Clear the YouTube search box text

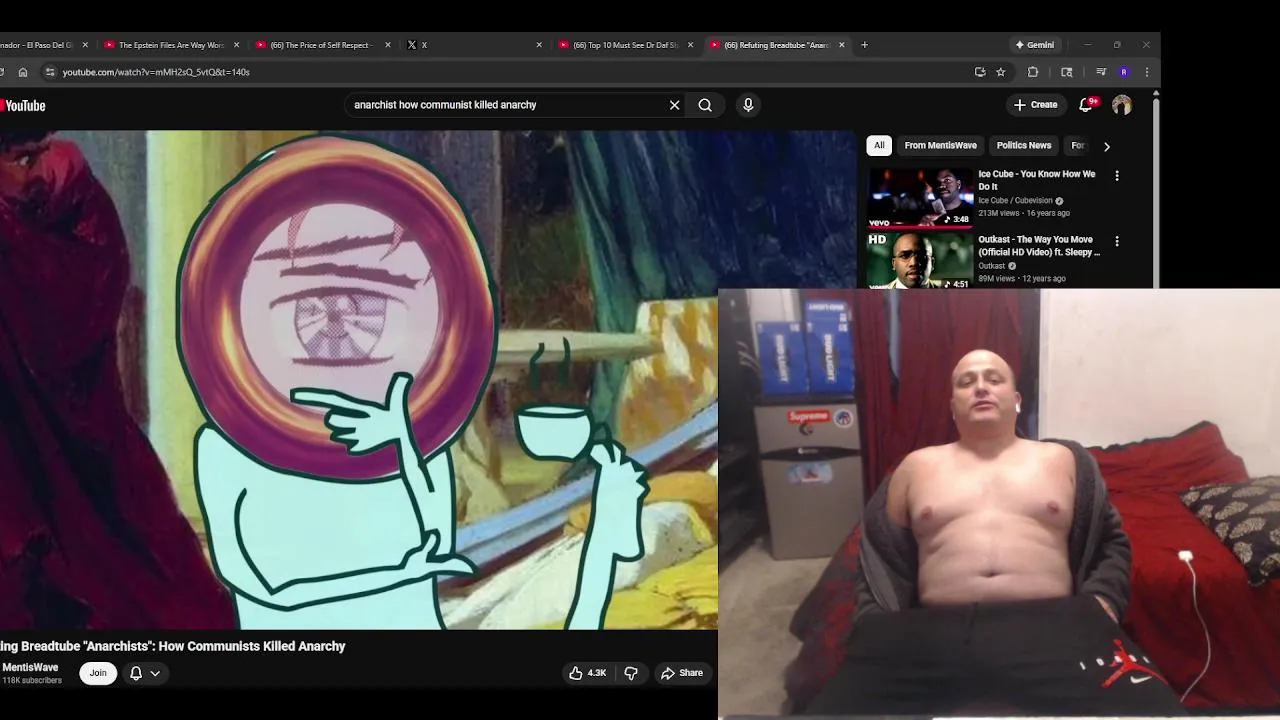click(674, 105)
